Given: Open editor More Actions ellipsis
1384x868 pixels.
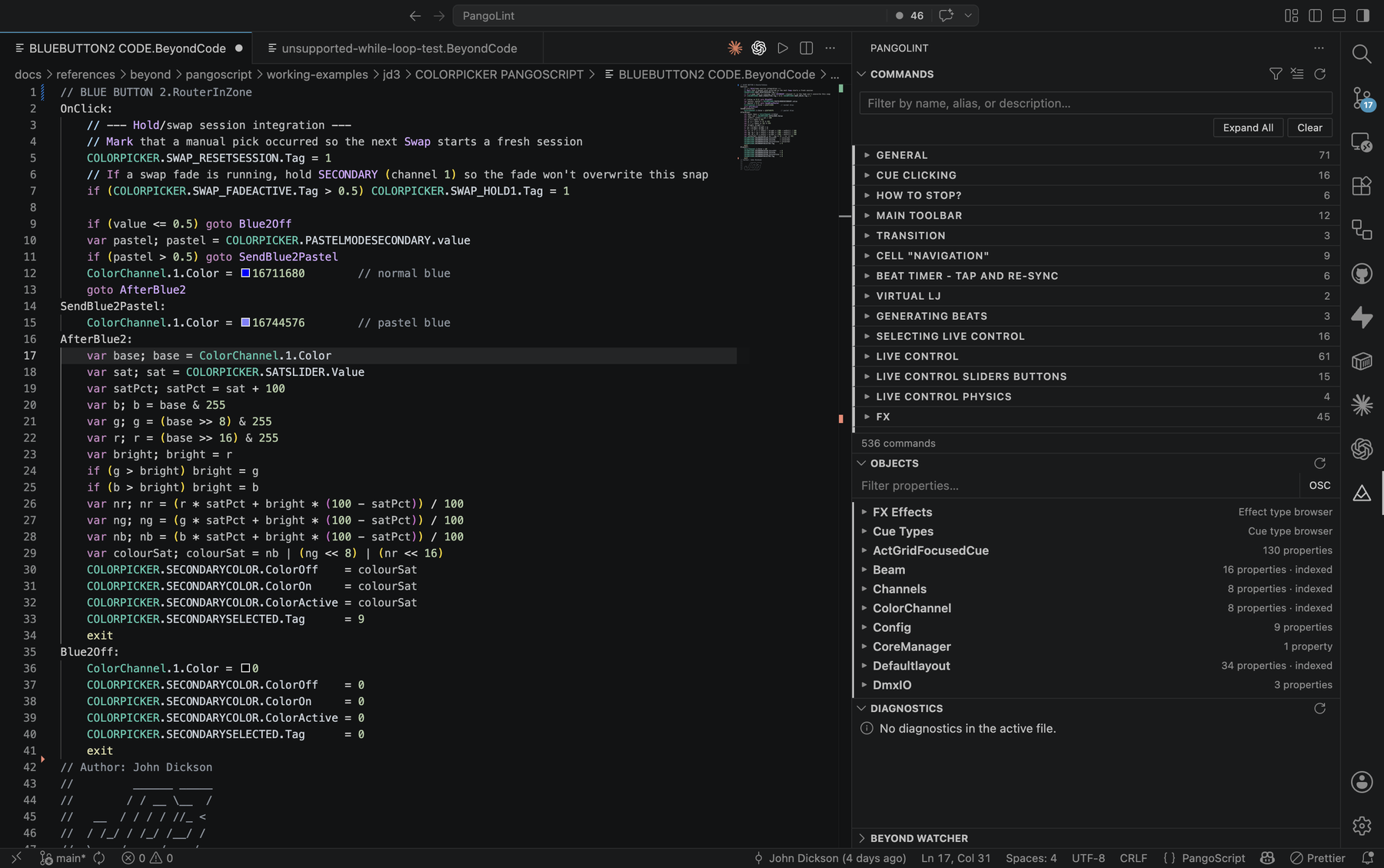Looking at the screenshot, I should (x=830, y=48).
